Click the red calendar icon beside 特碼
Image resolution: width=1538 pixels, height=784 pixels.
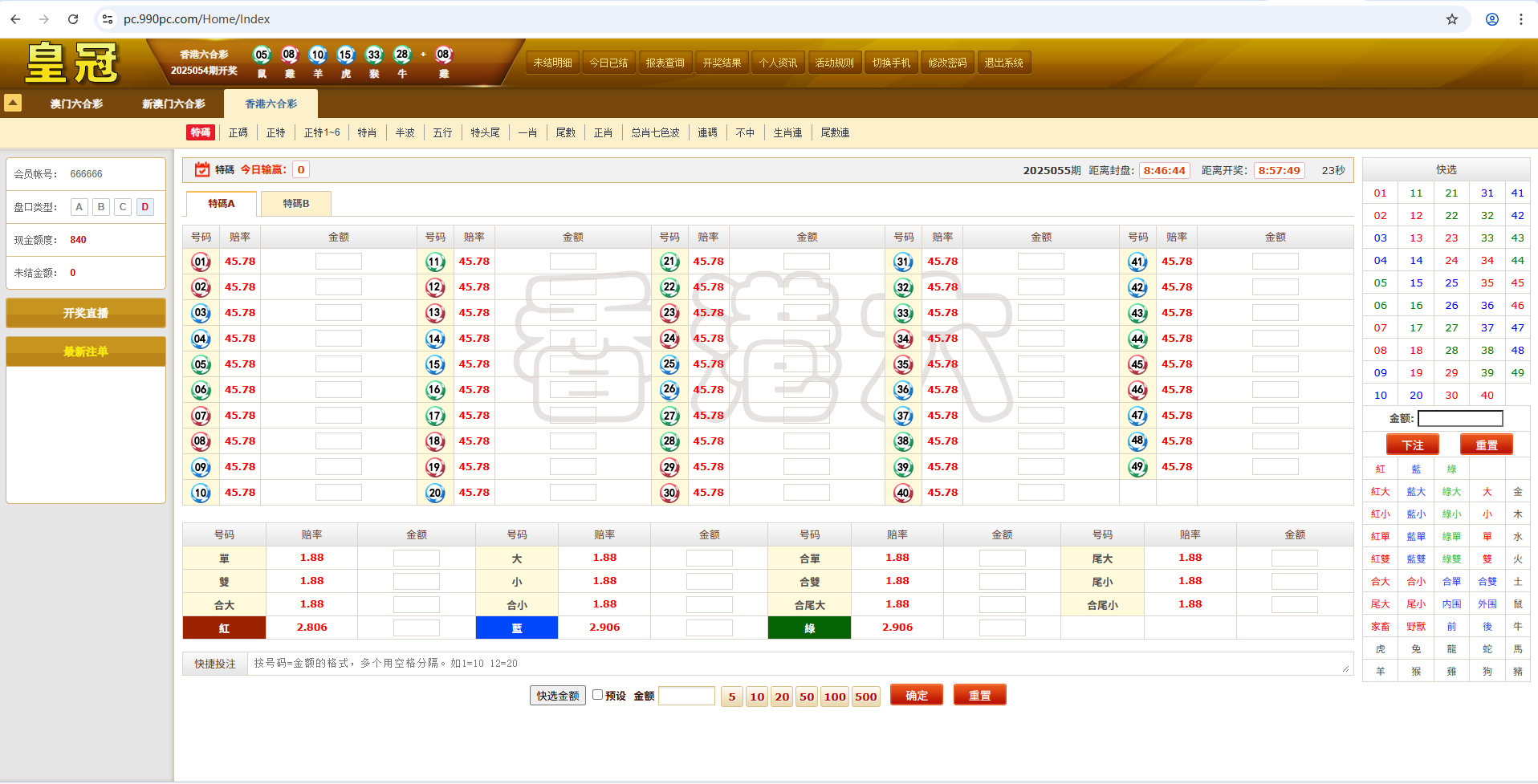click(202, 169)
